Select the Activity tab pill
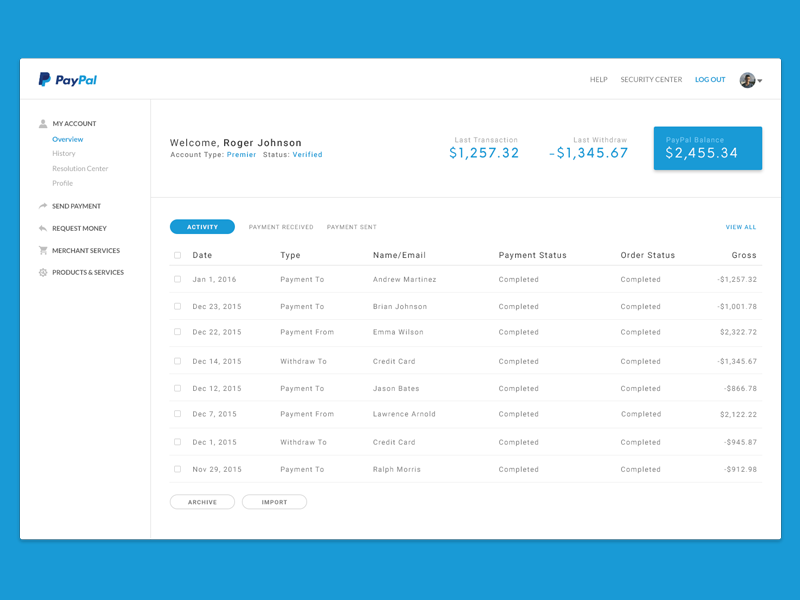This screenshot has height=600, width=800. pyautogui.click(x=202, y=226)
